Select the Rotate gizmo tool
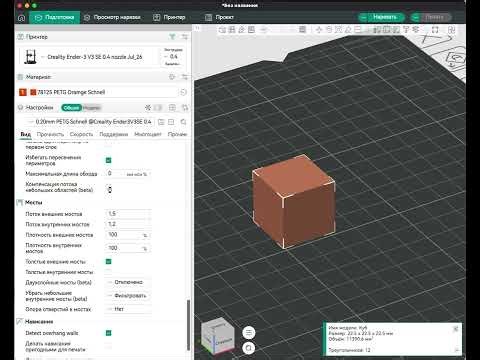This screenshot has height=360, width=480. (x=329, y=30)
